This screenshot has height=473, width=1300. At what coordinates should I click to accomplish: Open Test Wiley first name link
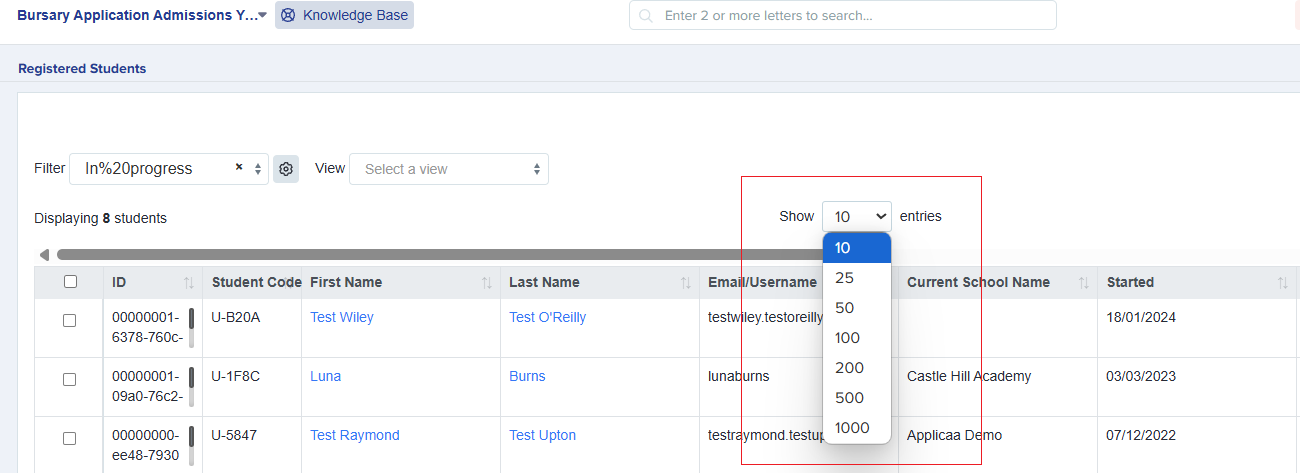pos(342,317)
